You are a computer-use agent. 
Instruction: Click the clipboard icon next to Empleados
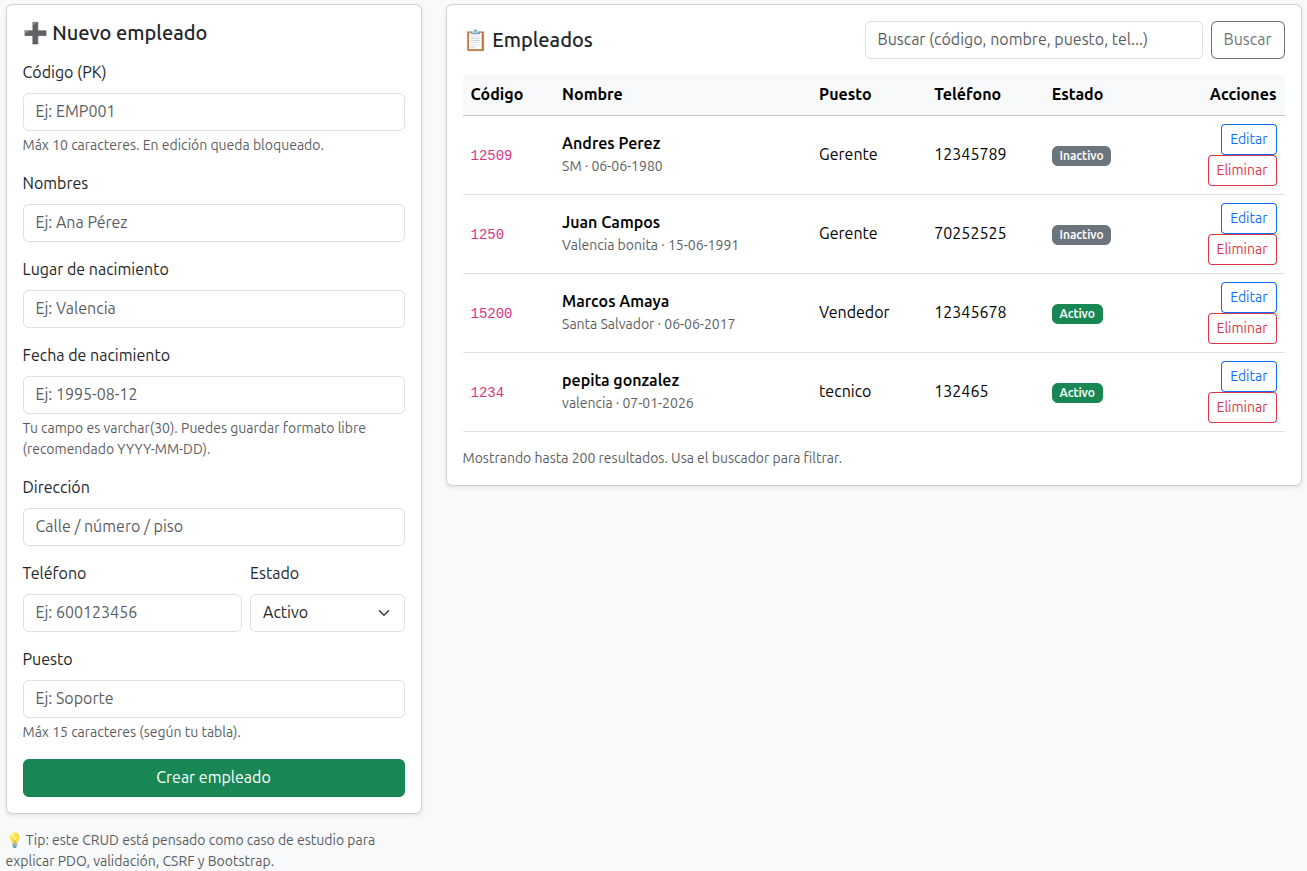pos(476,40)
